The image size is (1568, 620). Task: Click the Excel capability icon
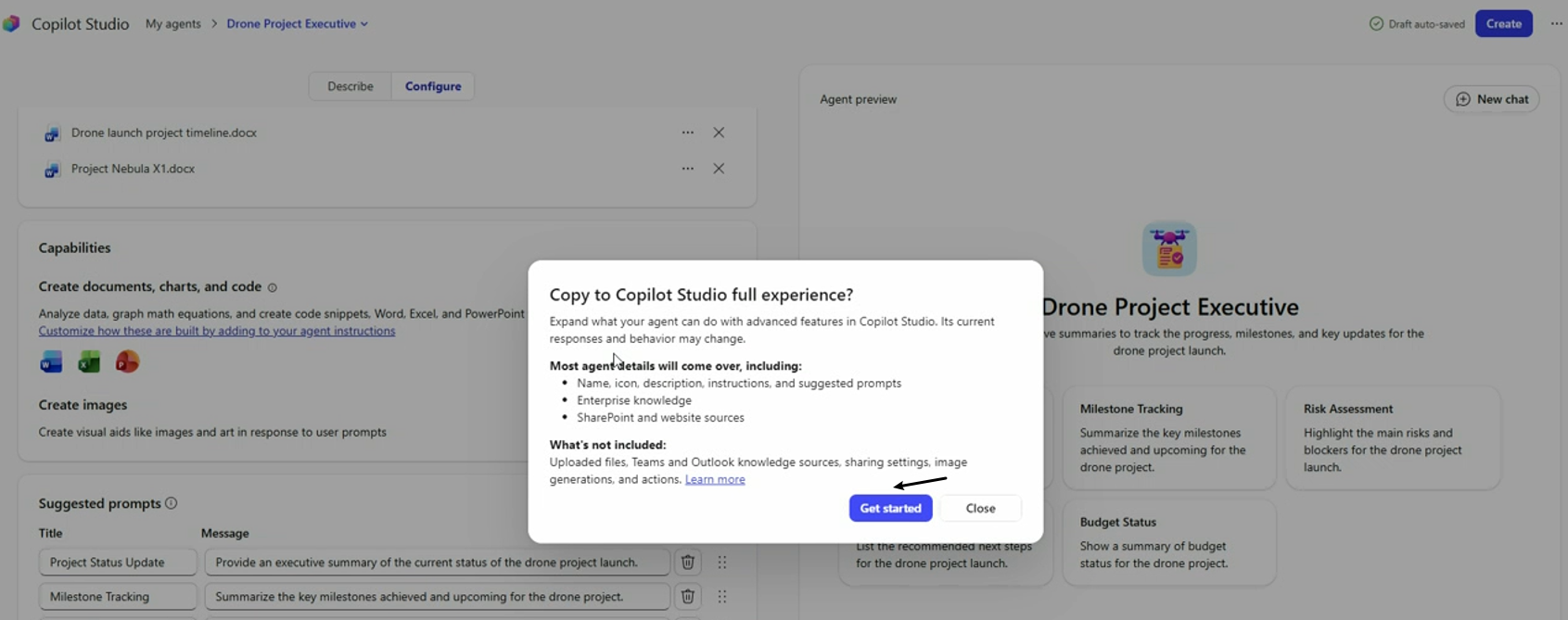89,361
